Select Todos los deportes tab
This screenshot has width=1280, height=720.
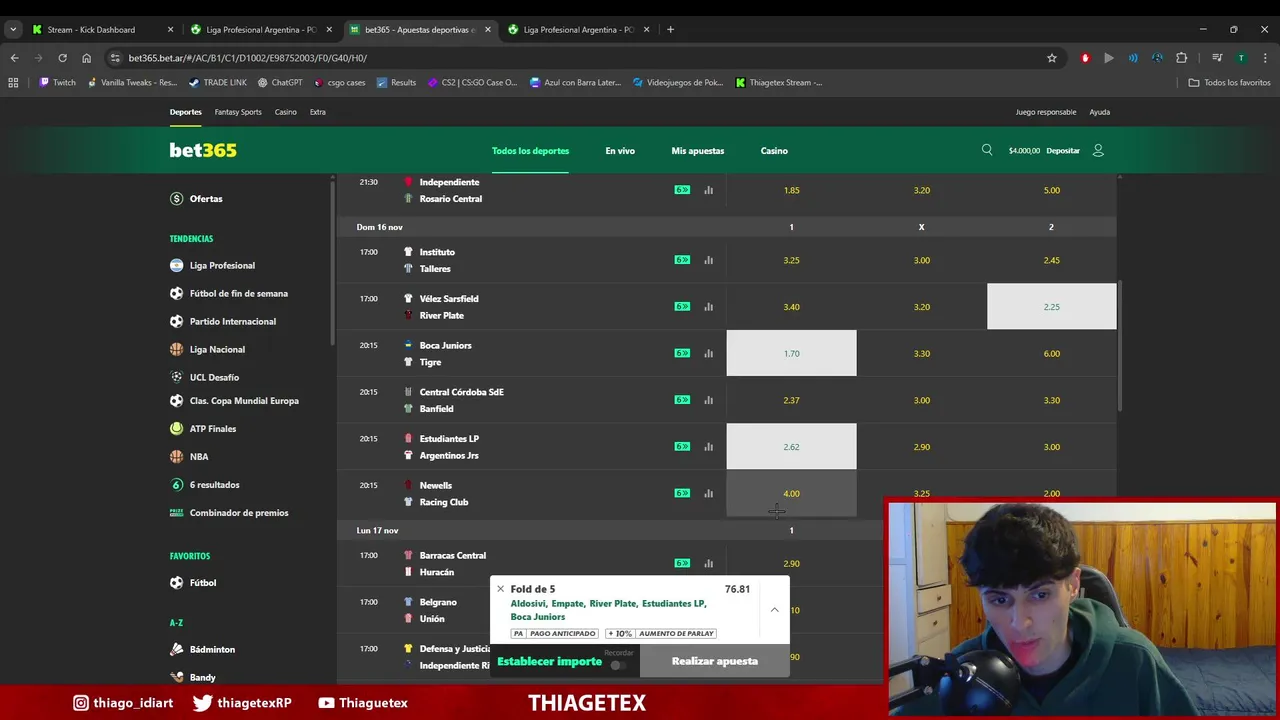(x=530, y=151)
